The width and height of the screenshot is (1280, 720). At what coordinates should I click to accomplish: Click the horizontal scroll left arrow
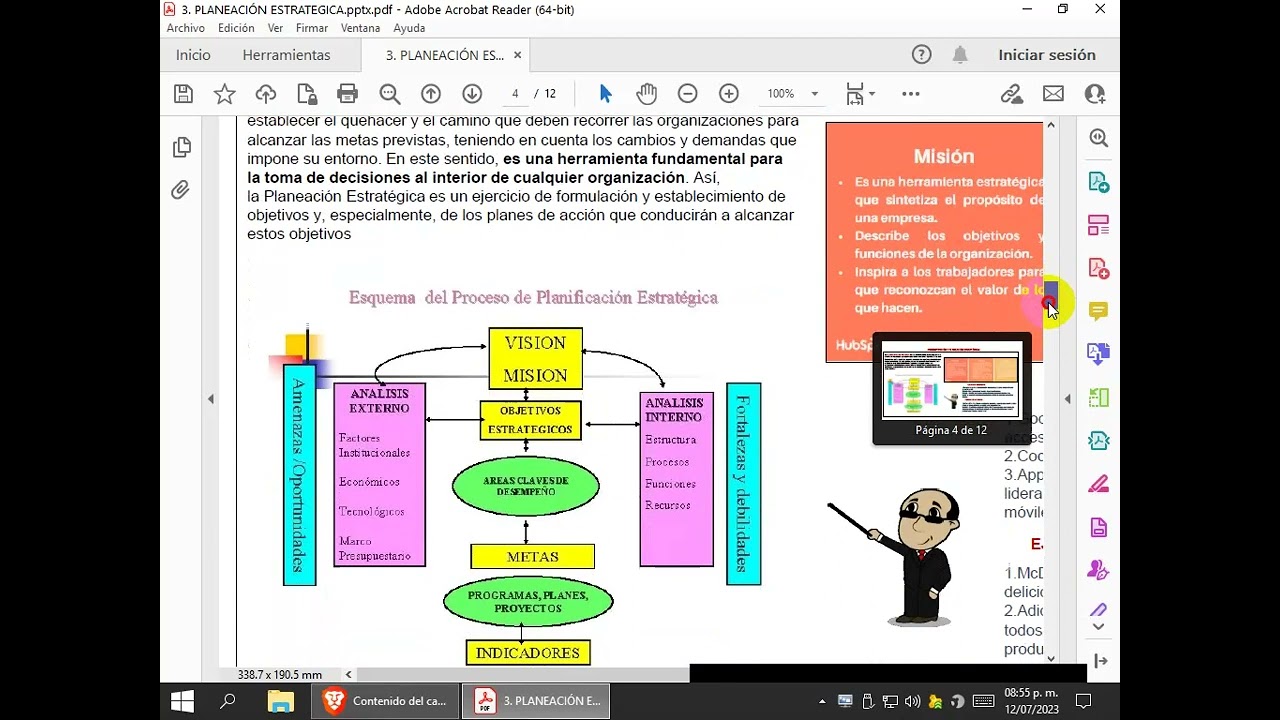tap(349, 675)
